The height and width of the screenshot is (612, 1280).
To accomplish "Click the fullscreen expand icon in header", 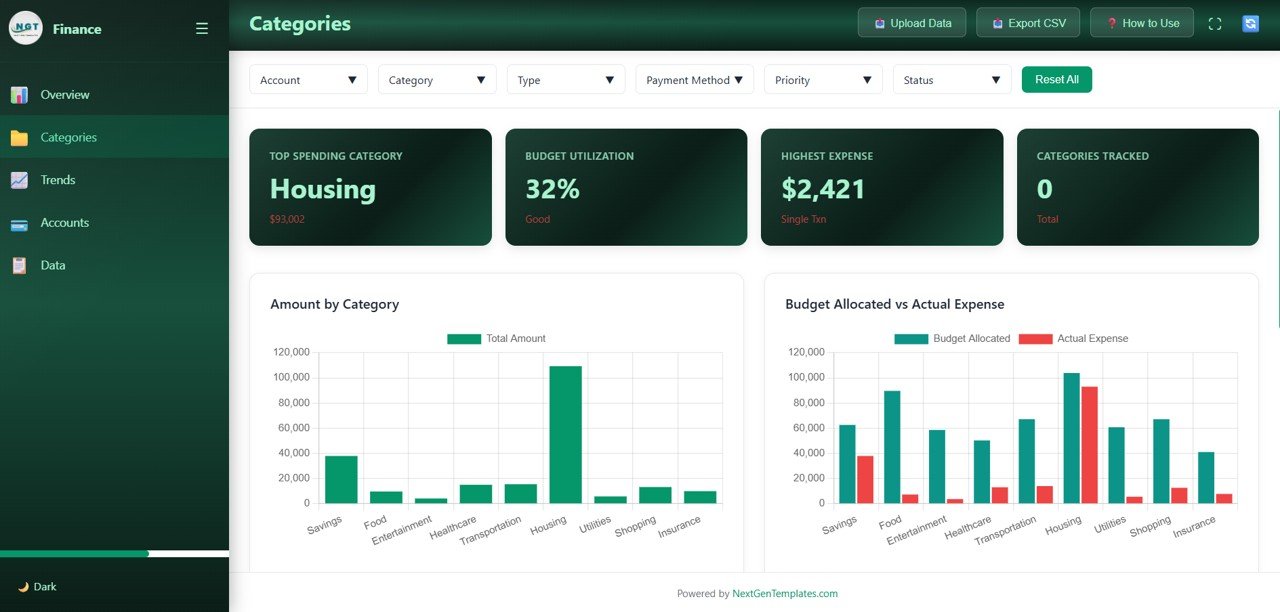I will tap(1214, 22).
